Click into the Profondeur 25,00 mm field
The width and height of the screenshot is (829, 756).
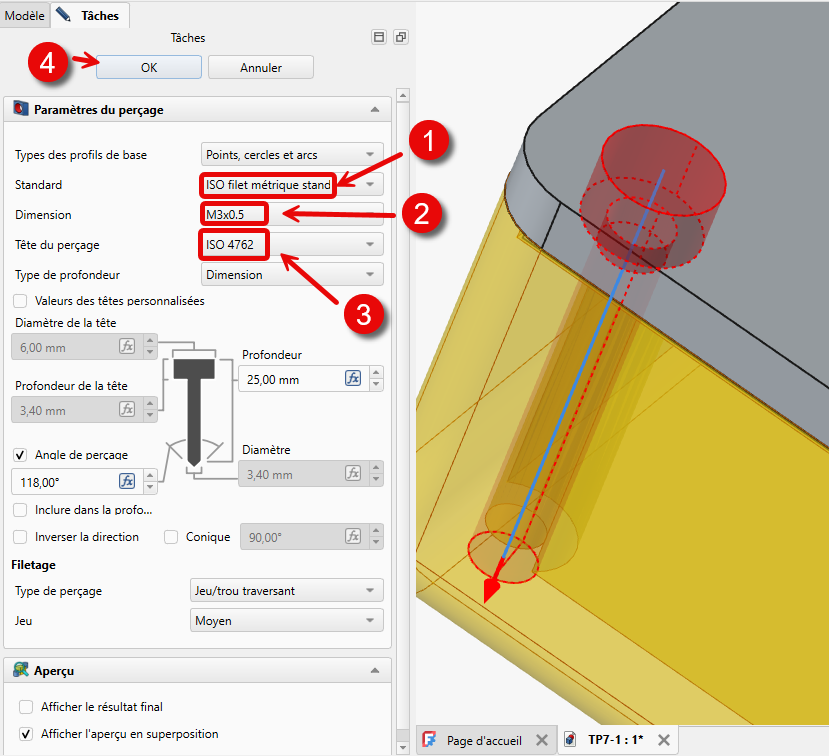click(x=289, y=379)
